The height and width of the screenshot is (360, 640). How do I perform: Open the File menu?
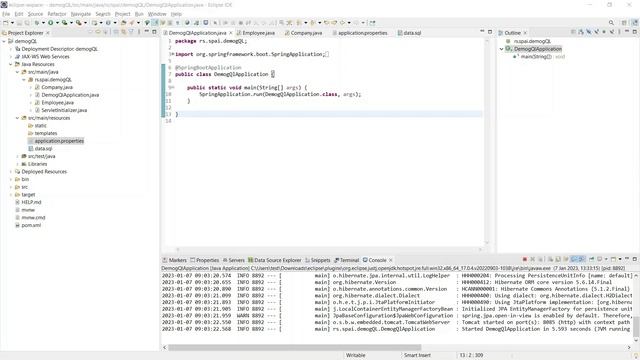point(6,14)
